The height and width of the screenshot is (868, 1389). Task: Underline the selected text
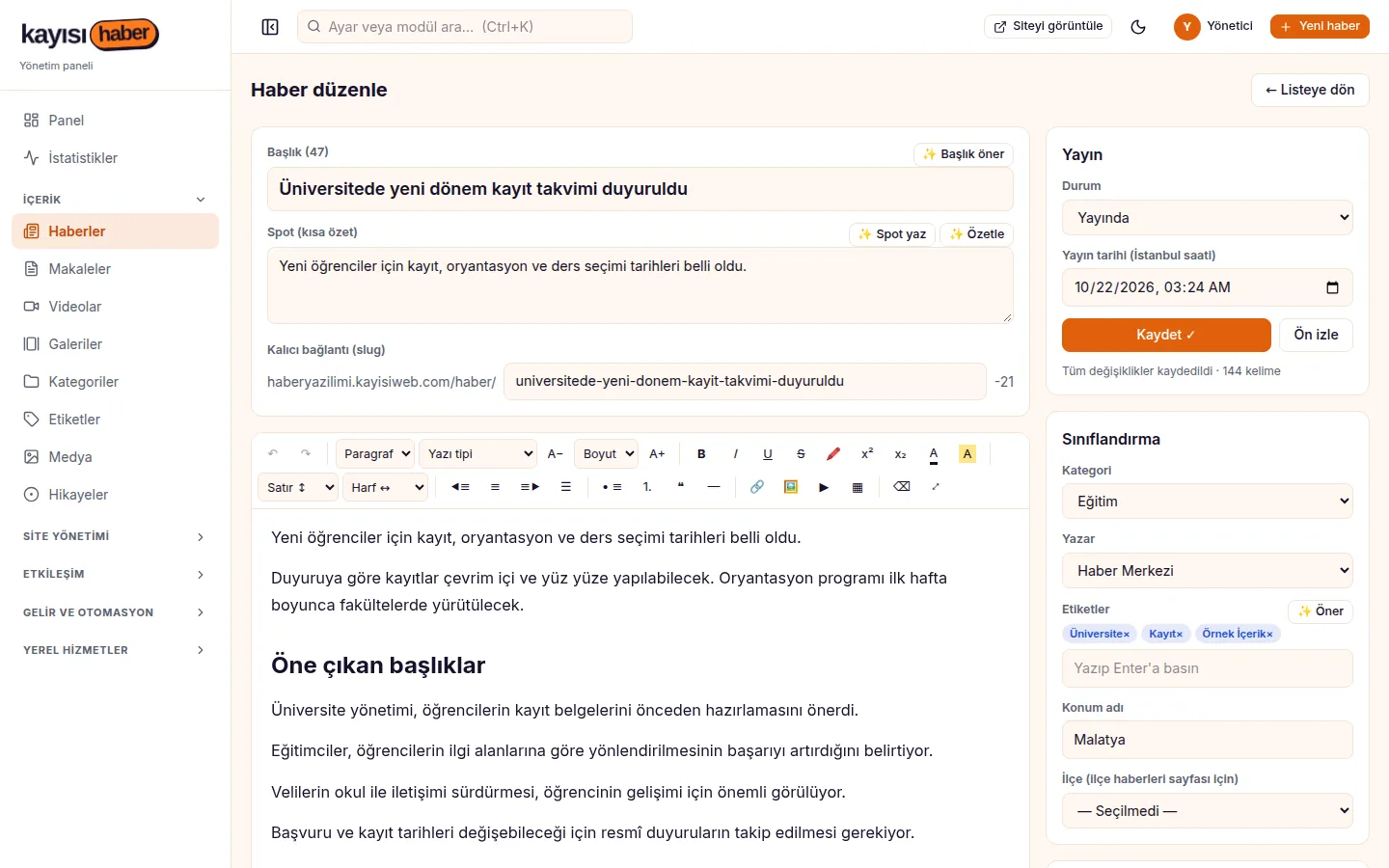pos(768,454)
